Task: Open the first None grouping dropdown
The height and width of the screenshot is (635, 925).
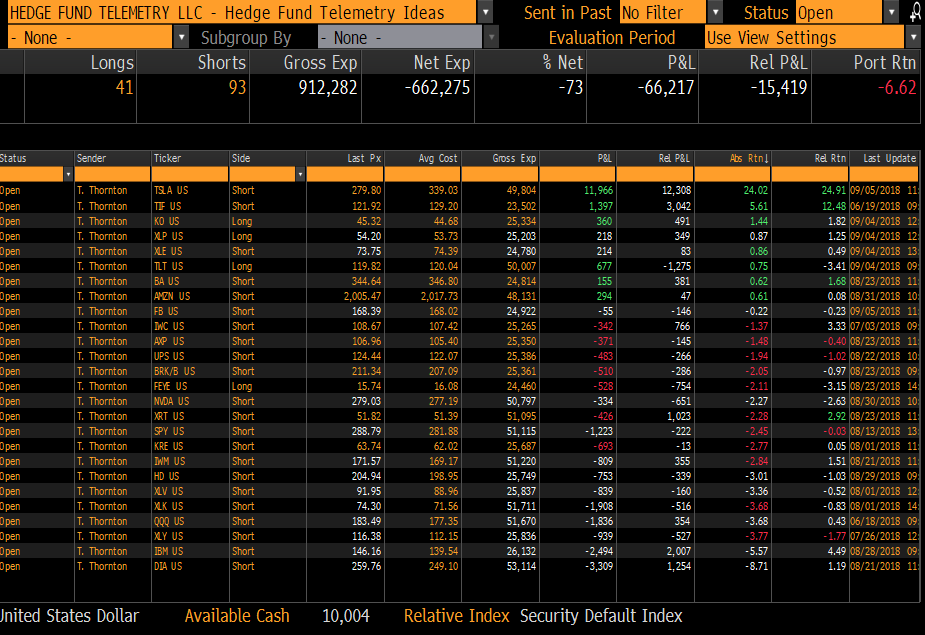Action: pos(181,37)
